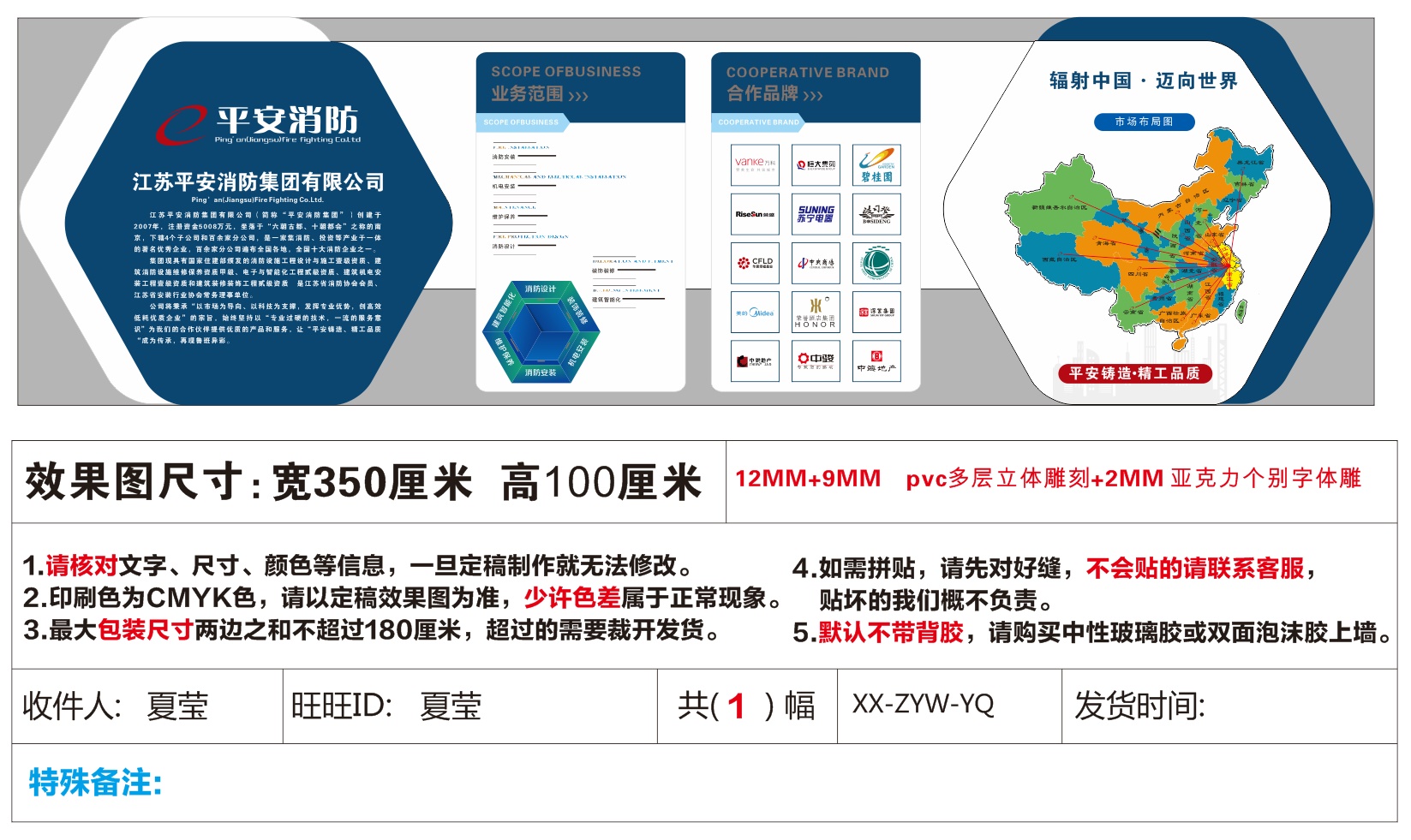Click the 平安消防 logo wordmark
1411x840 pixels.
click(x=287, y=120)
